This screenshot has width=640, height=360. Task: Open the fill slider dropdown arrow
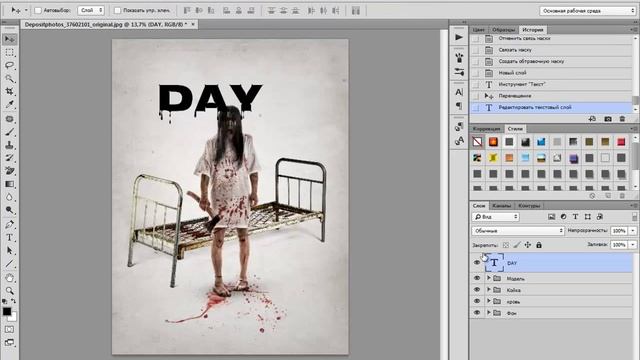coord(633,244)
